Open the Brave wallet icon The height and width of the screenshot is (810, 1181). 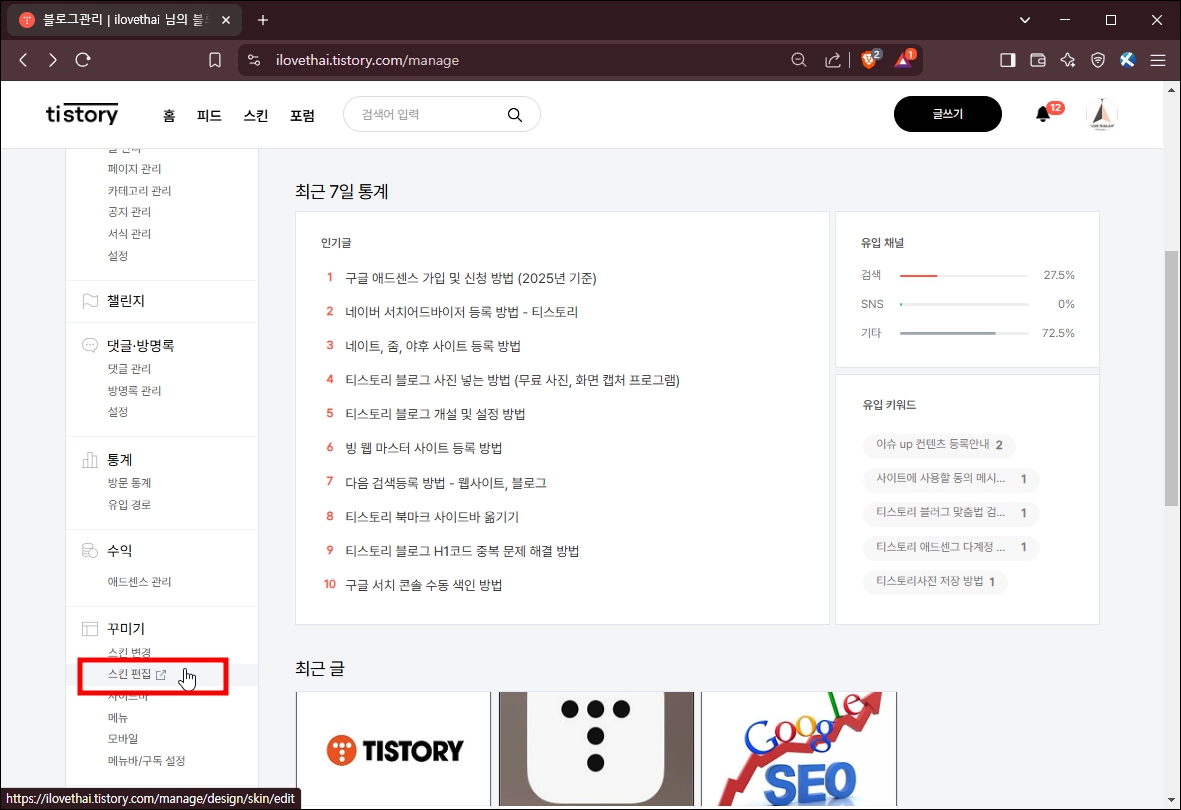coord(1037,59)
